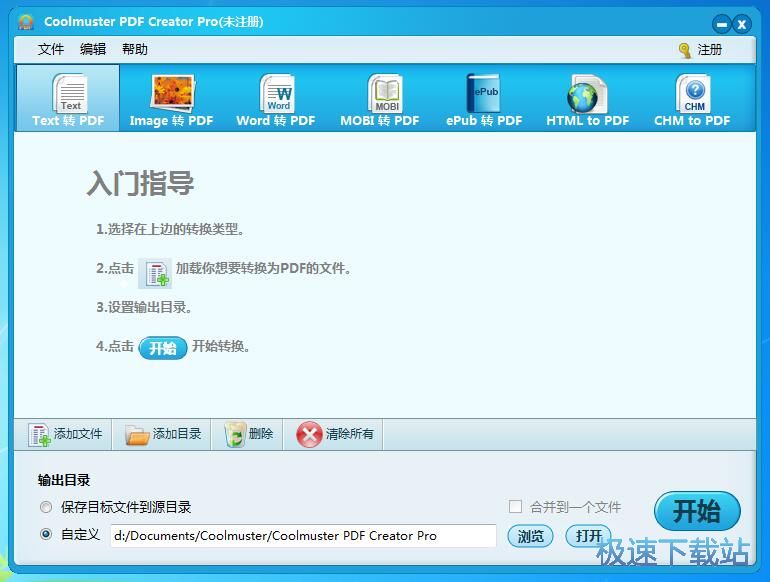Viewport: 770px width, 582px height.
Task: Click the output directory path field
Action: 303,536
